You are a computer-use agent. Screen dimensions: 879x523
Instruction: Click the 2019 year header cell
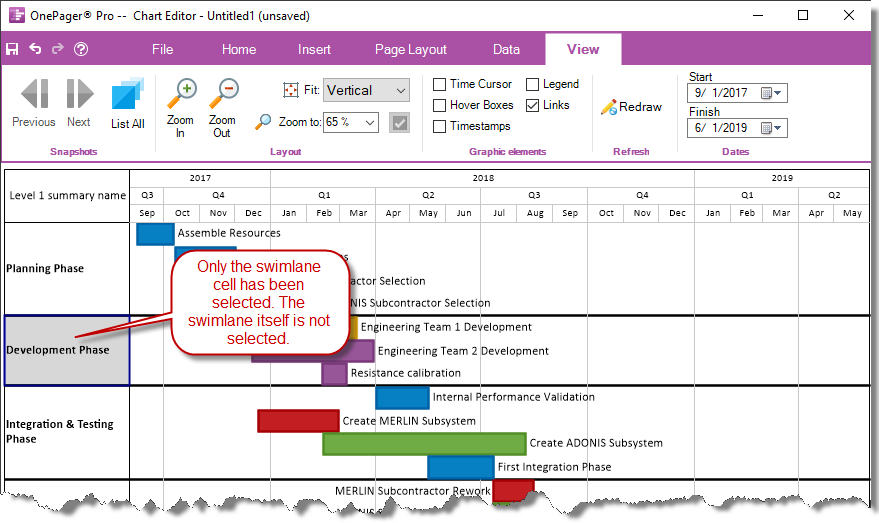click(782, 178)
